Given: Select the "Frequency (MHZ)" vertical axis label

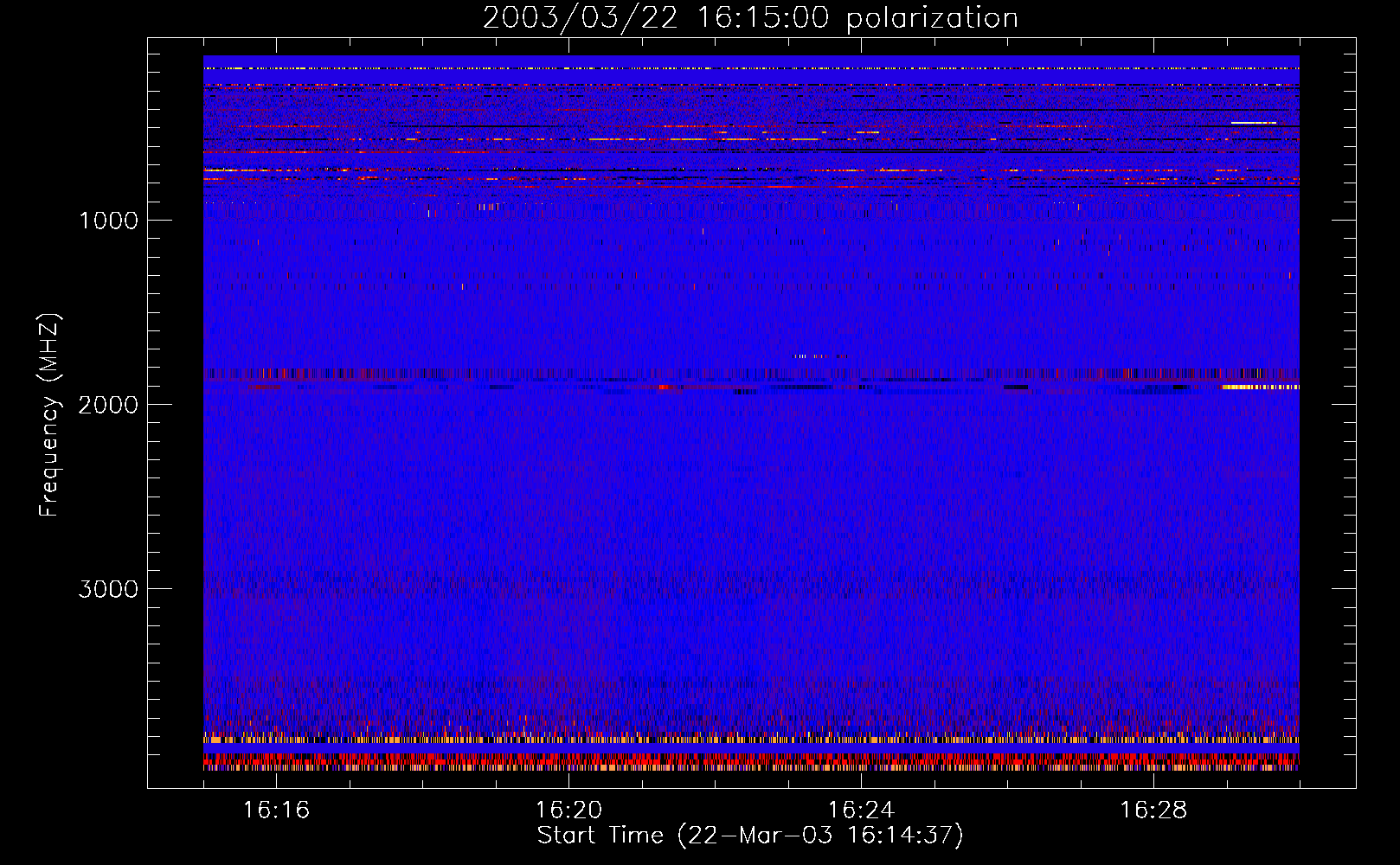Looking at the screenshot, I should (49, 415).
